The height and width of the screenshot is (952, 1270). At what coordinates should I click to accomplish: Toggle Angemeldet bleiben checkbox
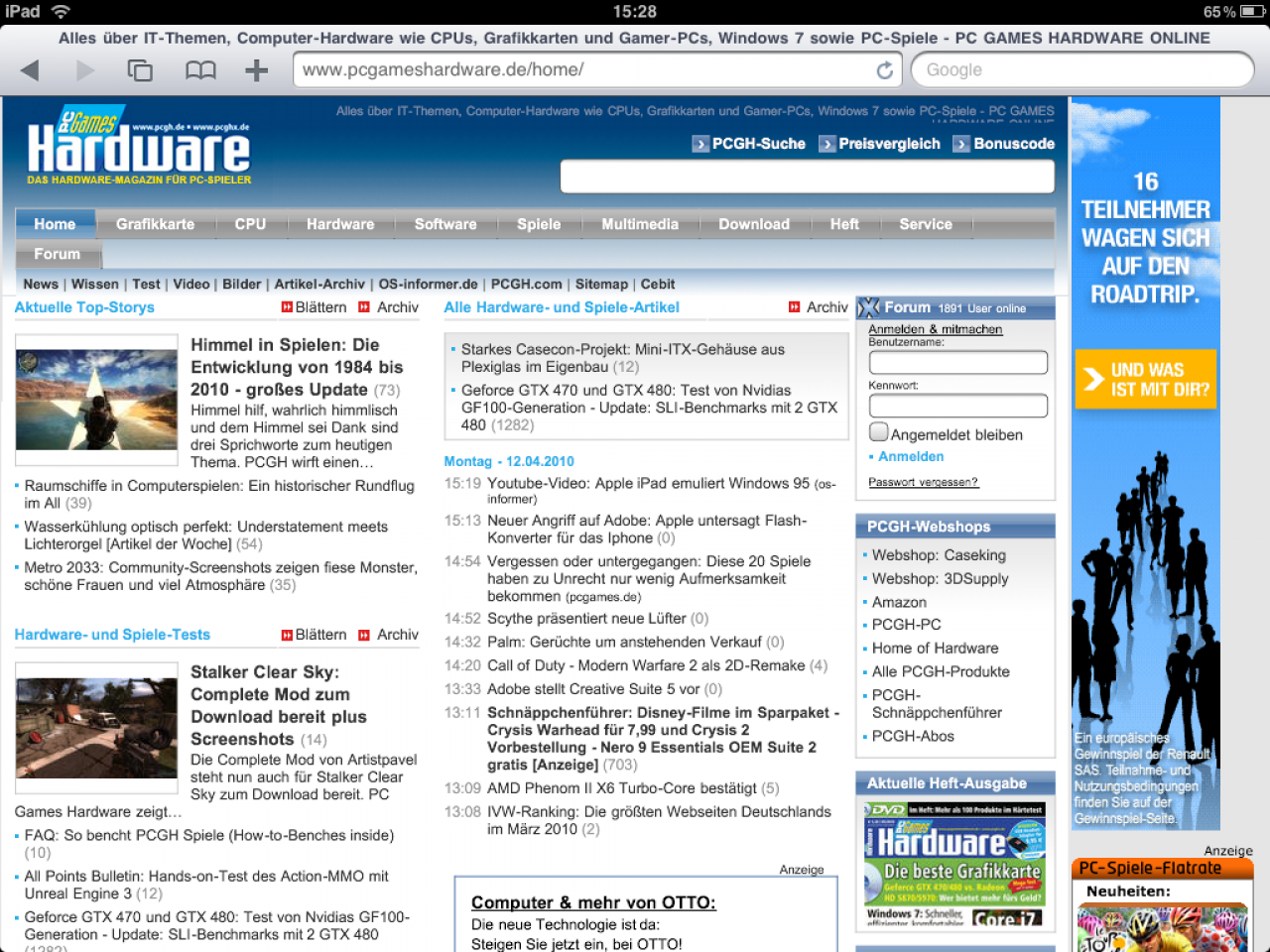878,432
